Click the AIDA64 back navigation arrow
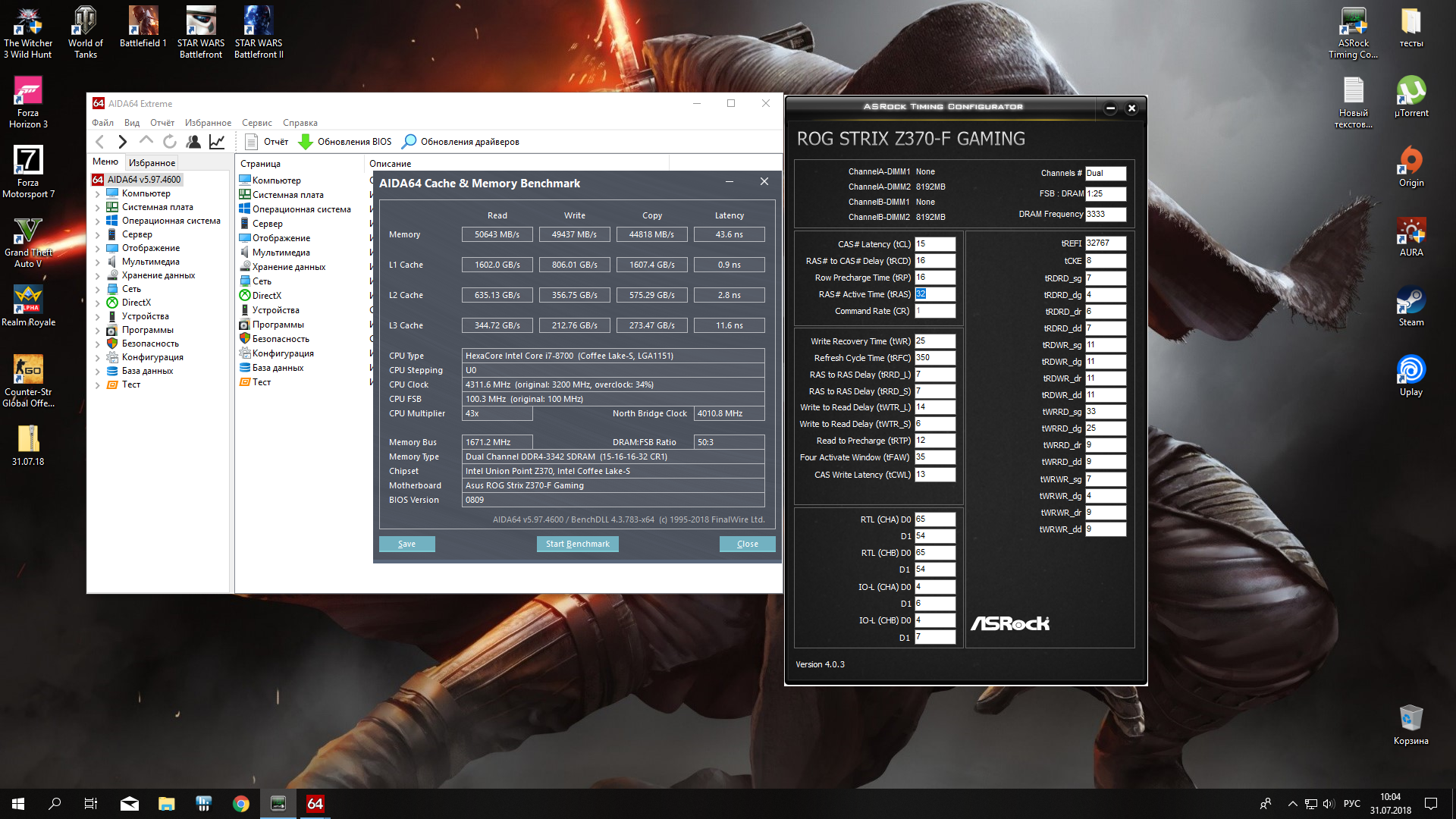This screenshot has height=819, width=1456. (x=100, y=142)
